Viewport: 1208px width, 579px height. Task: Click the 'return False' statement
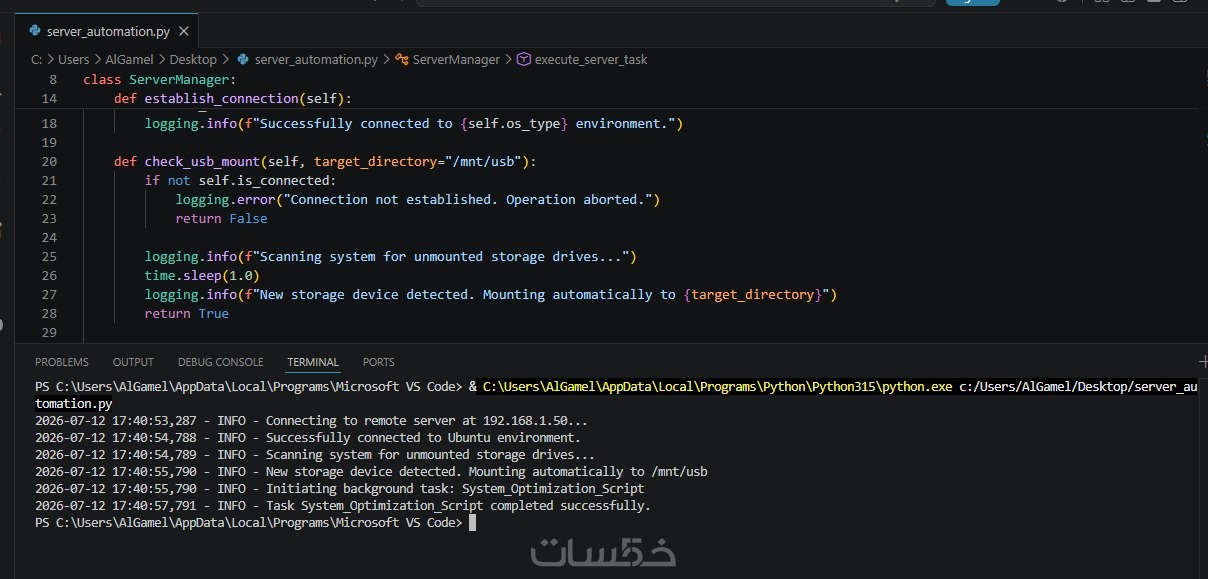click(x=221, y=219)
